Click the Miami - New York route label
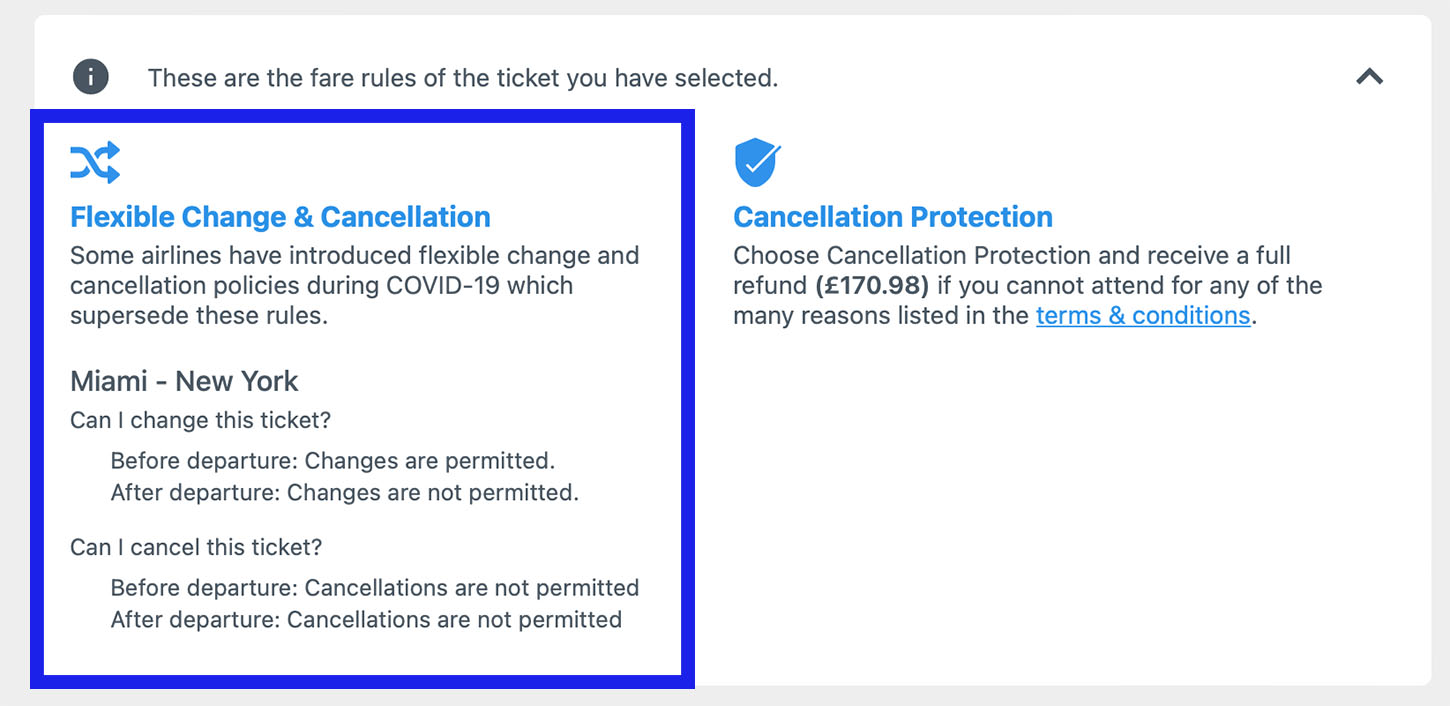The height and width of the screenshot is (706, 1450). [x=183, y=381]
